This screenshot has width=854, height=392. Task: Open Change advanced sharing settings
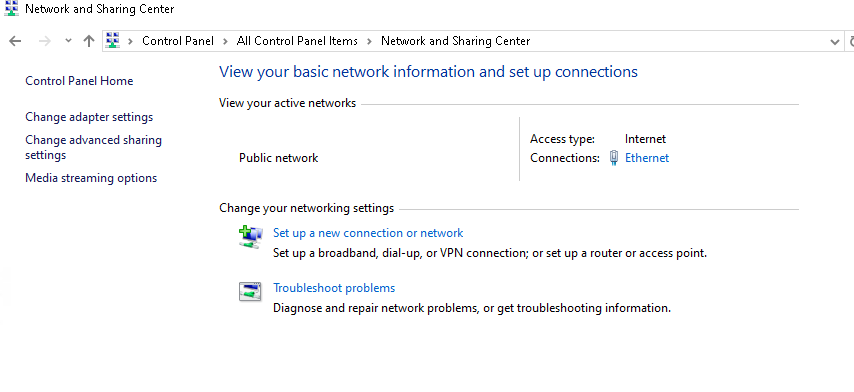tap(93, 148)
